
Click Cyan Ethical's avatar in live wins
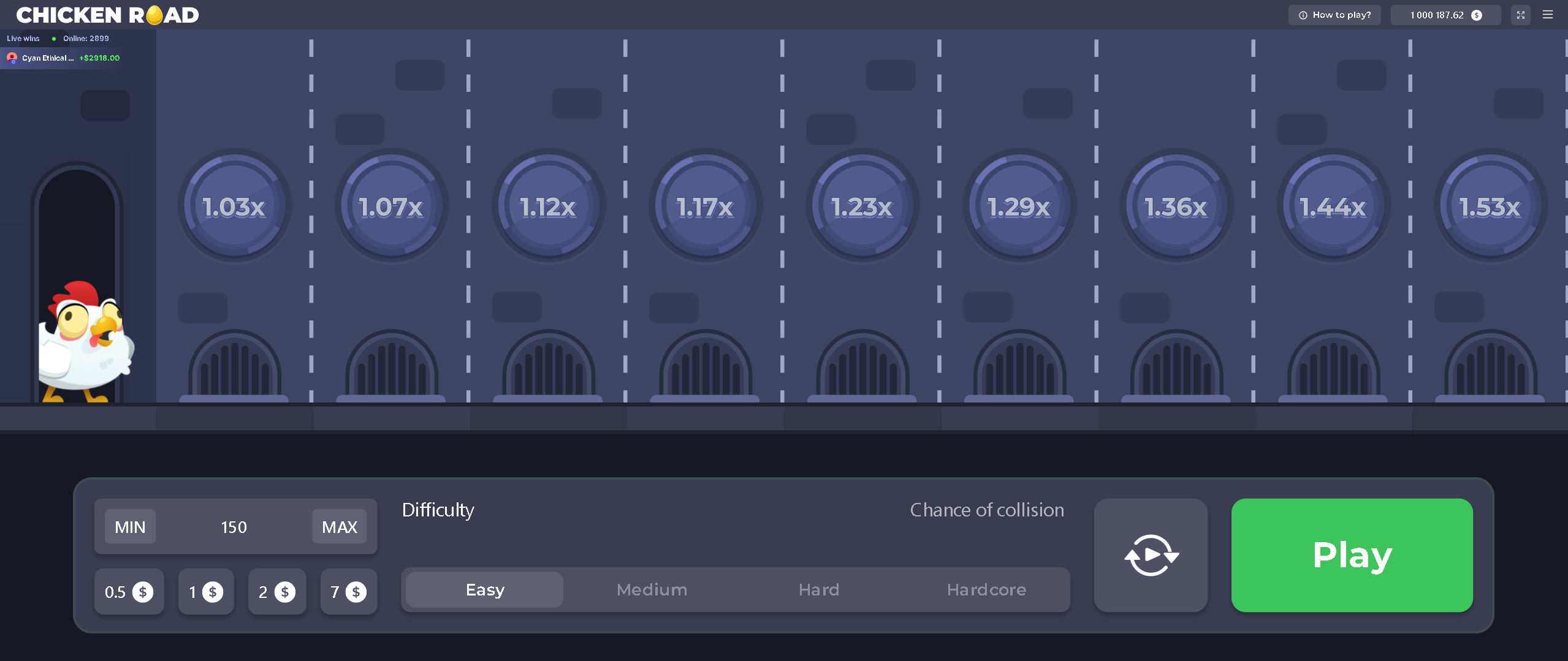tap(11, 58)
